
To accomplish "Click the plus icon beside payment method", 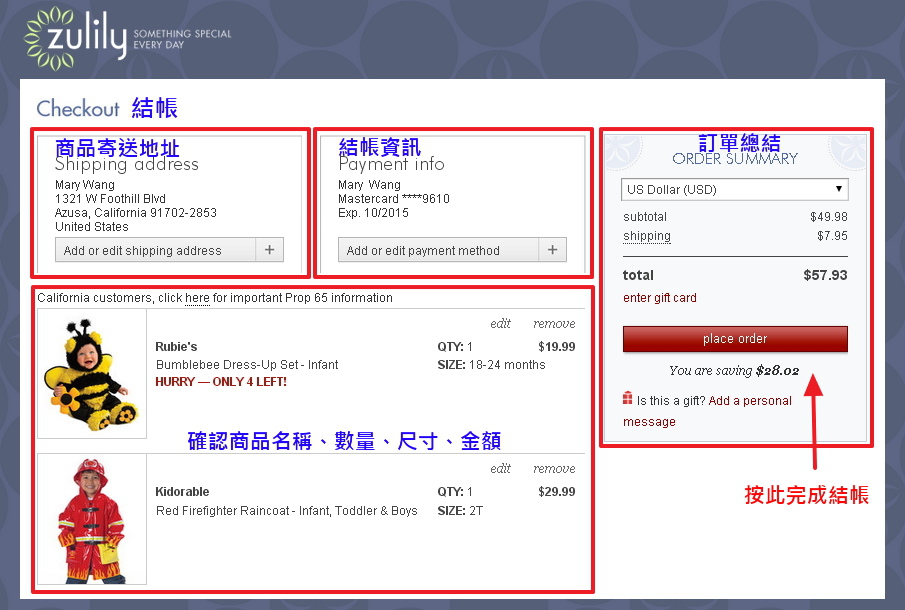I will click(x=552, y=250).
